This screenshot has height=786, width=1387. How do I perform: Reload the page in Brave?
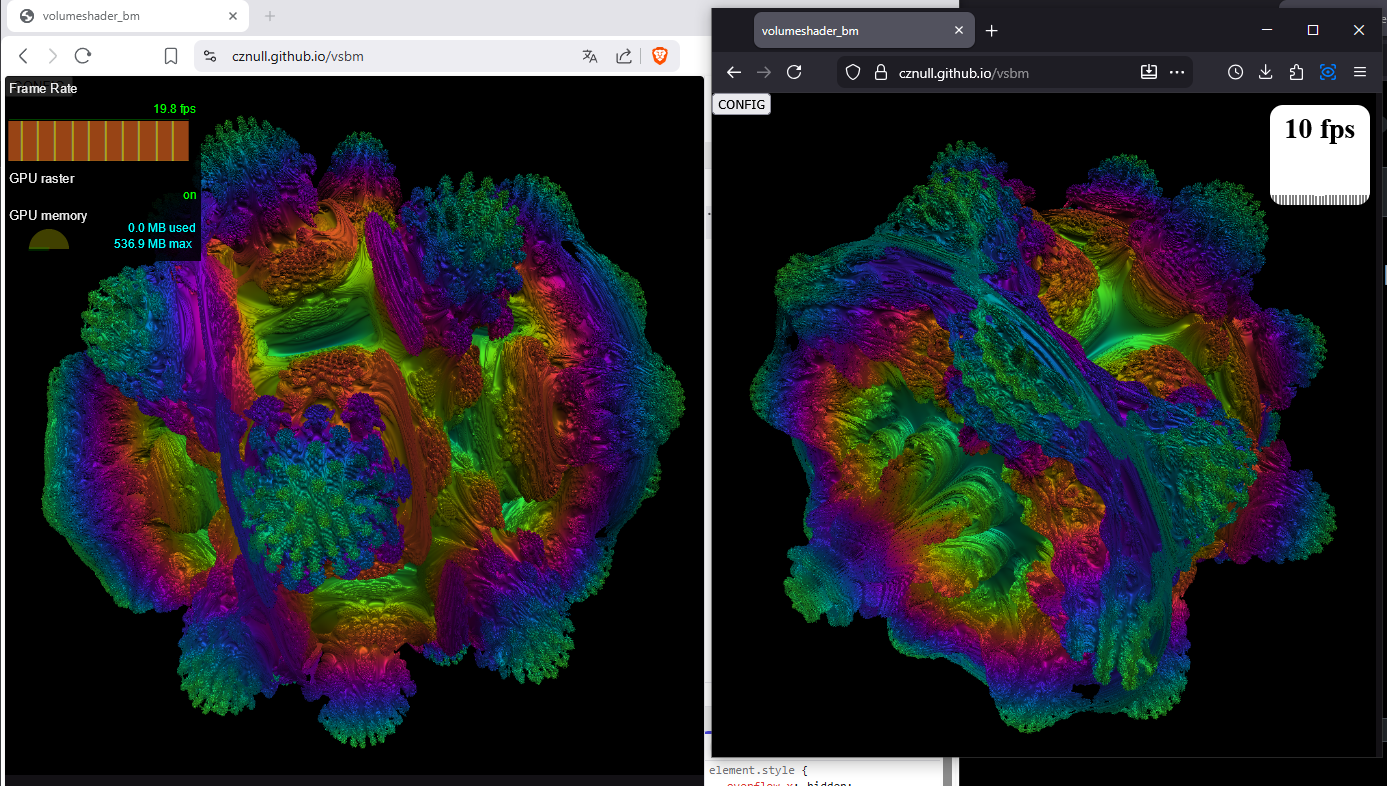(83, 56)
